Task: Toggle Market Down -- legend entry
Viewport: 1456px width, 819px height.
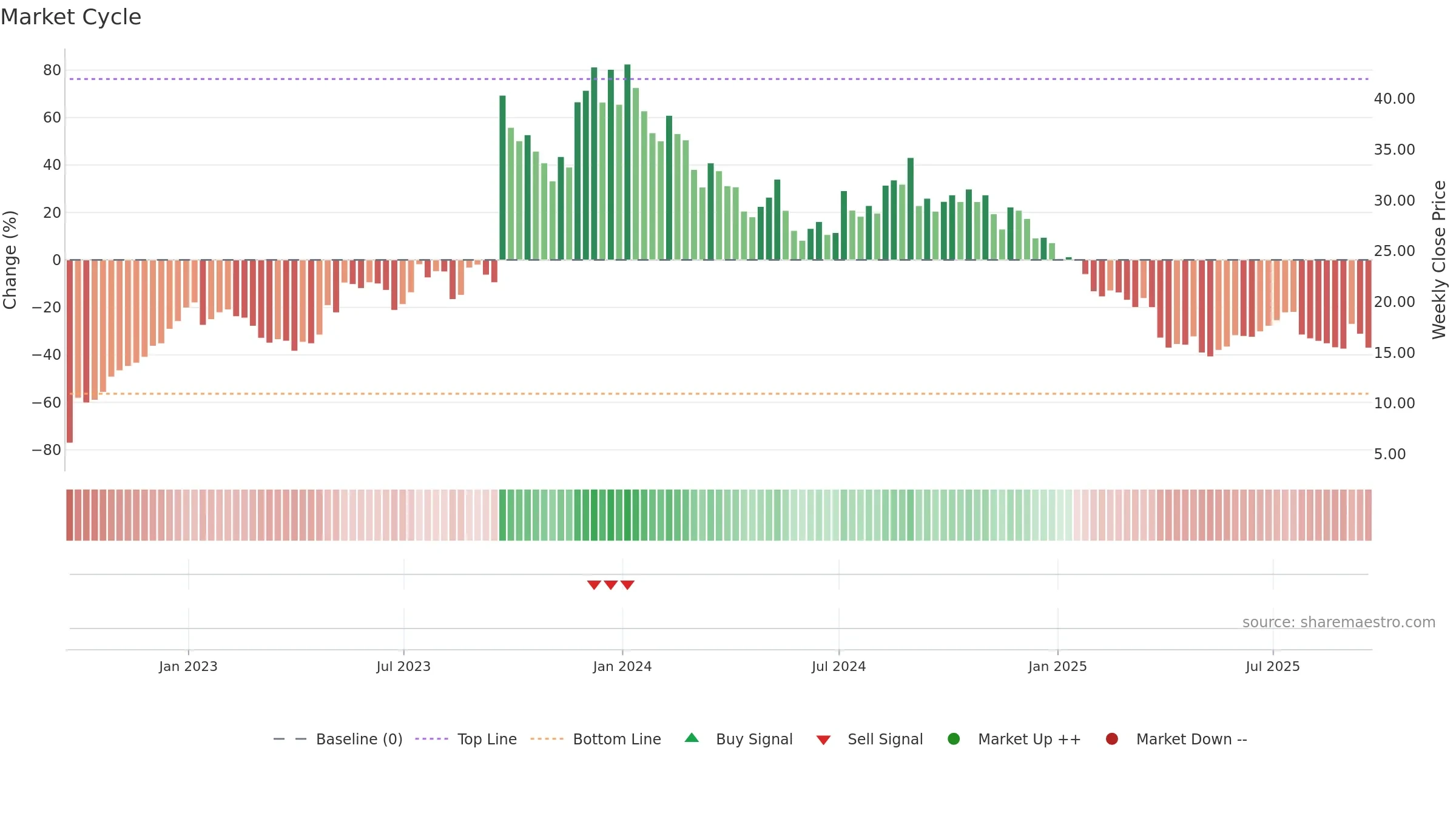Action: (1176, 739)
